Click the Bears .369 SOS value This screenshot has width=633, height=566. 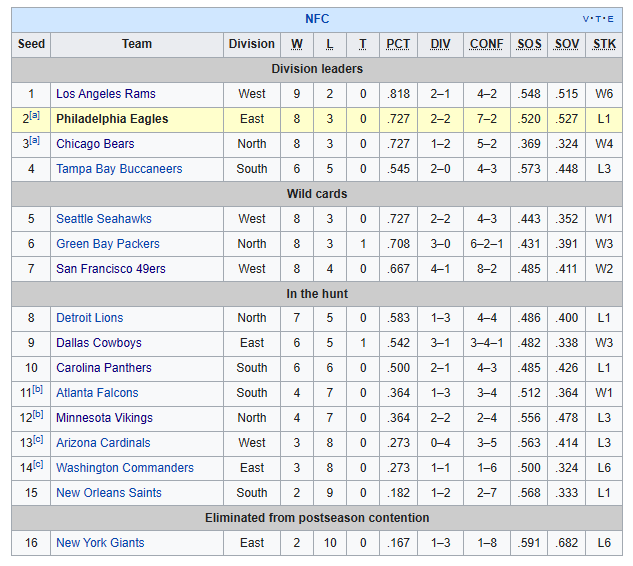pyautogui.click(x=529, y=144)
